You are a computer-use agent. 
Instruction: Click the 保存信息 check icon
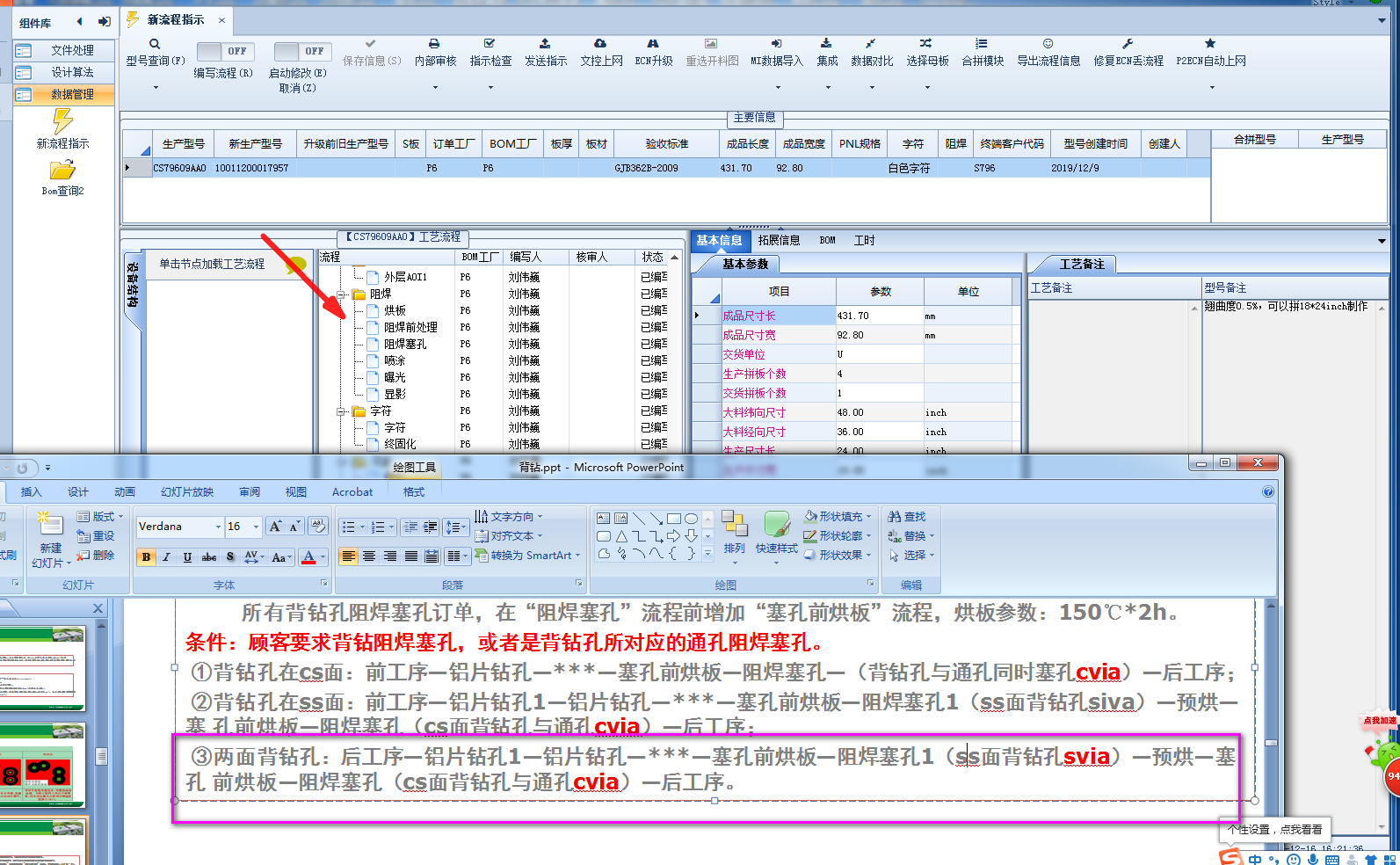click(371, 43)
